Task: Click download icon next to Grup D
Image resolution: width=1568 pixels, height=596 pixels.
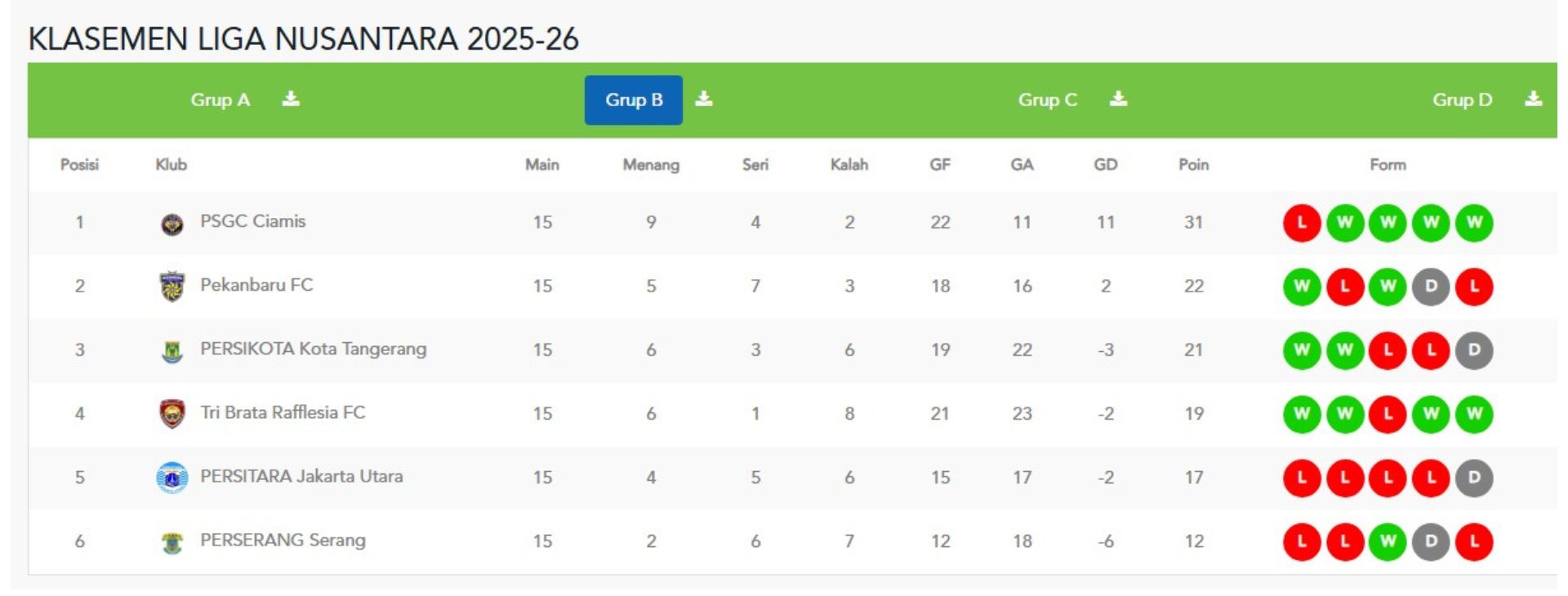Action: (x=1534, y=100)
